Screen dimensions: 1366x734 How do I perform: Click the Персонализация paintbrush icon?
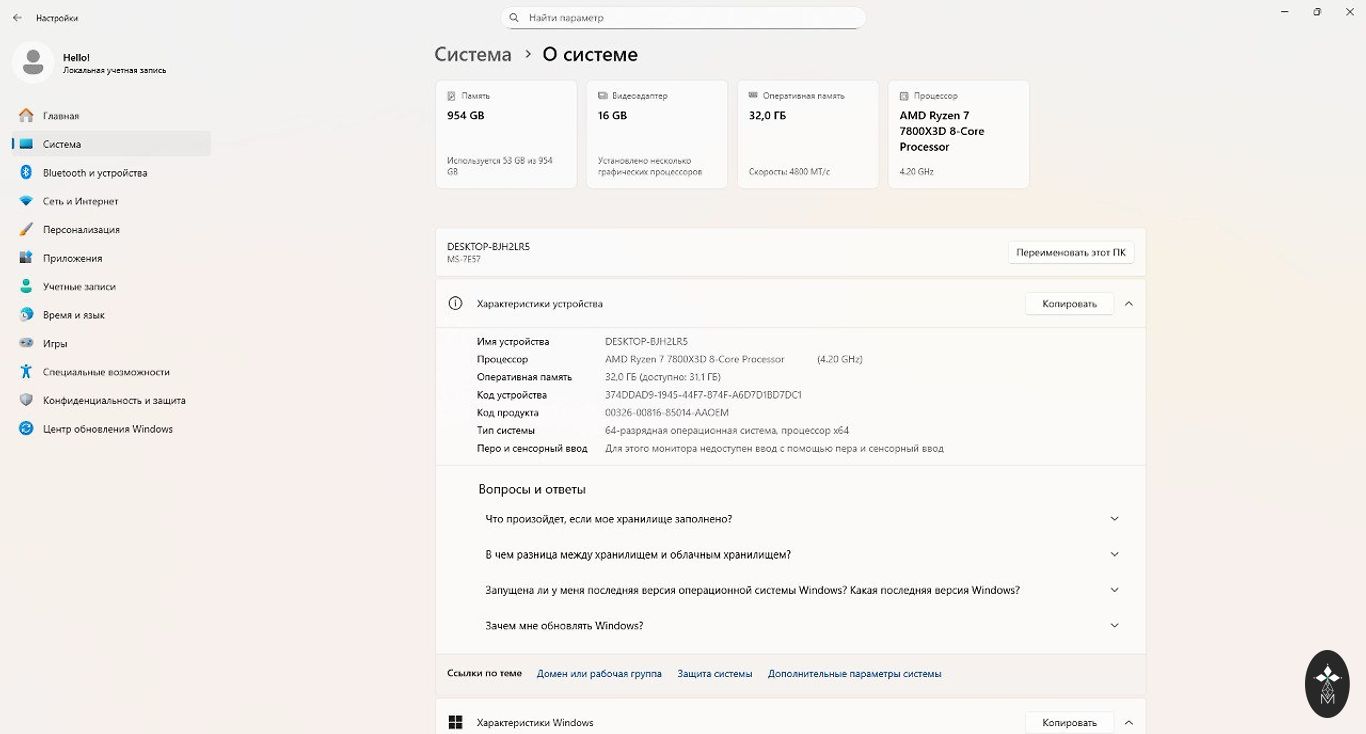[26, 230]
